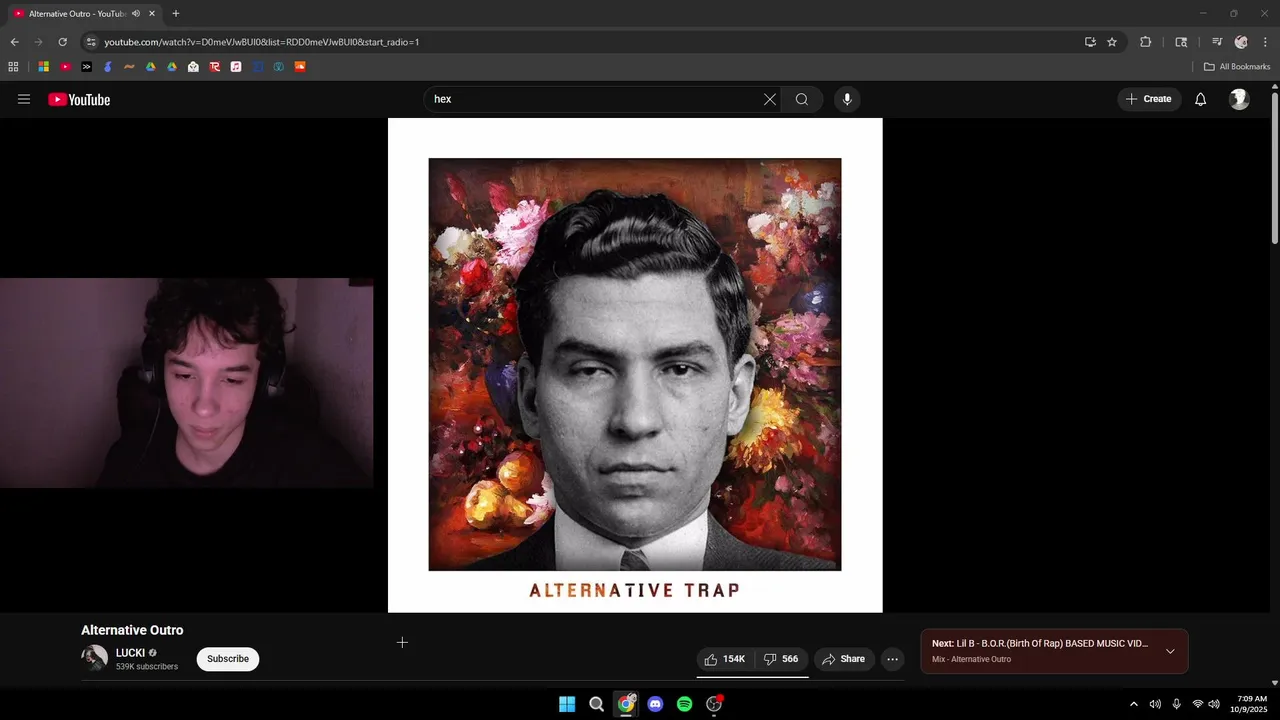Open a new browser tab
Screen dimensions: 1280x720
[176, 14]
